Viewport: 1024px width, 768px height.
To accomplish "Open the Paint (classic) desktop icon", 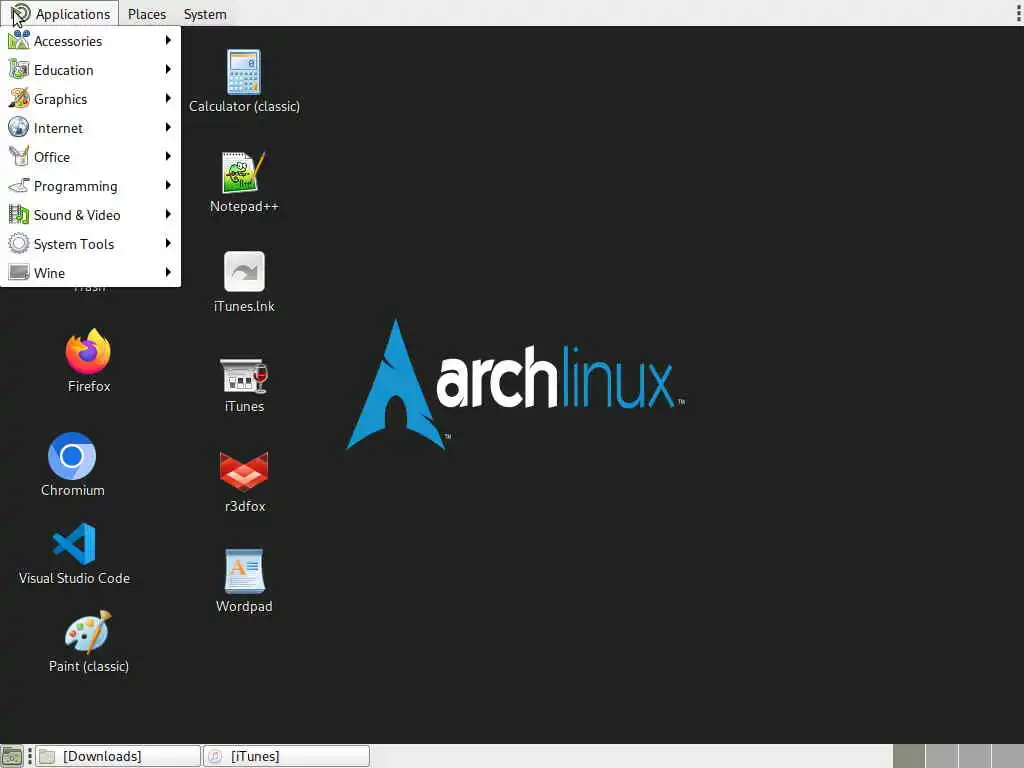I will click(88, 632).
